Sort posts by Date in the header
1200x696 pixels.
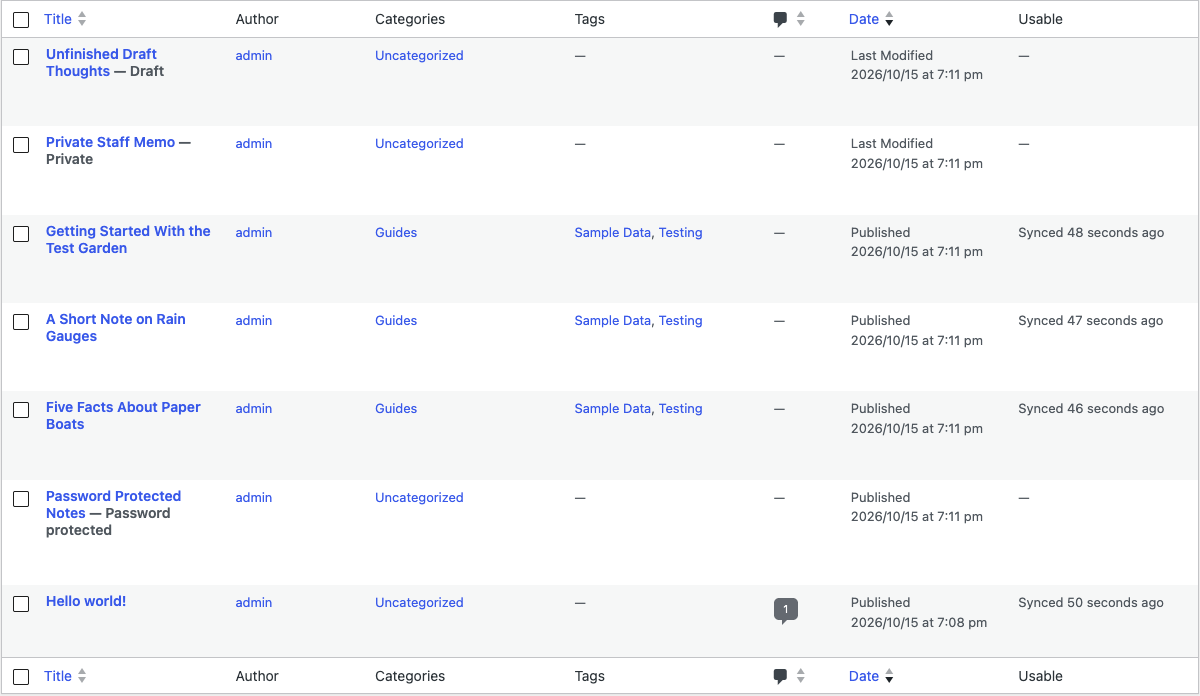coord(864,19)
